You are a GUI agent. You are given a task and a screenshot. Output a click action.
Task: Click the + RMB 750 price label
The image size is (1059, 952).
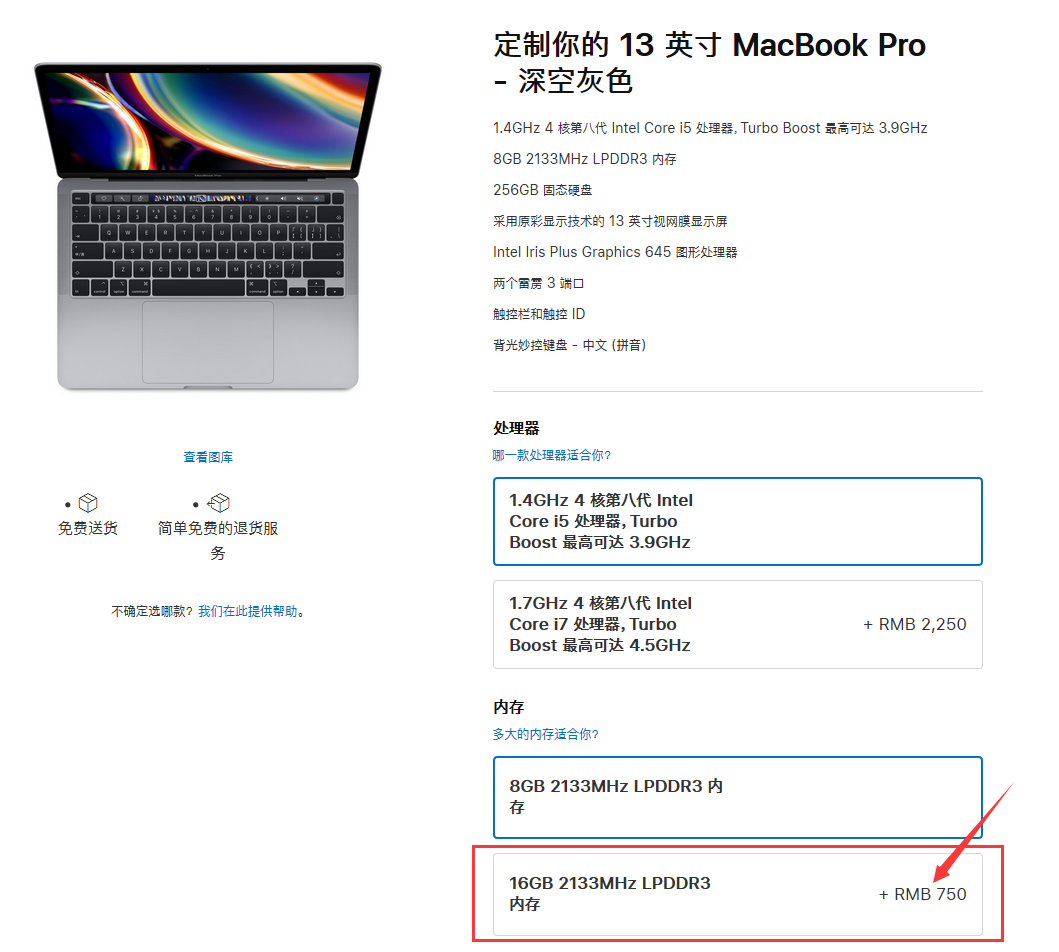[x=922, y=894]
